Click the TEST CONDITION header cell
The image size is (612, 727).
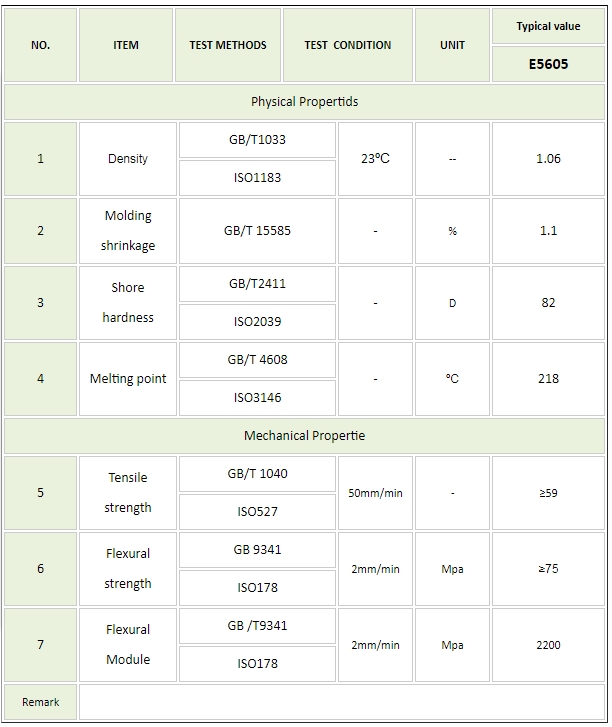(347, 45)
